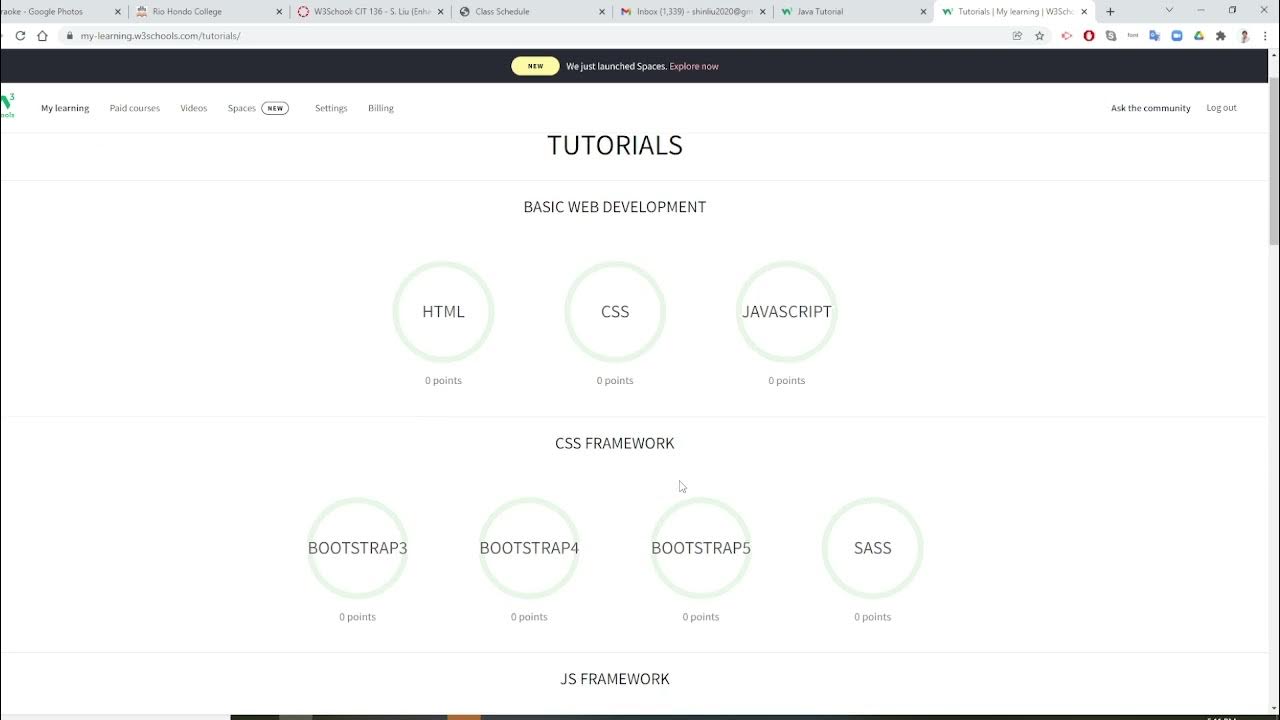Close the Gmail Inbox tab
Screen dimensions: 1280x720
pos(763,12)
